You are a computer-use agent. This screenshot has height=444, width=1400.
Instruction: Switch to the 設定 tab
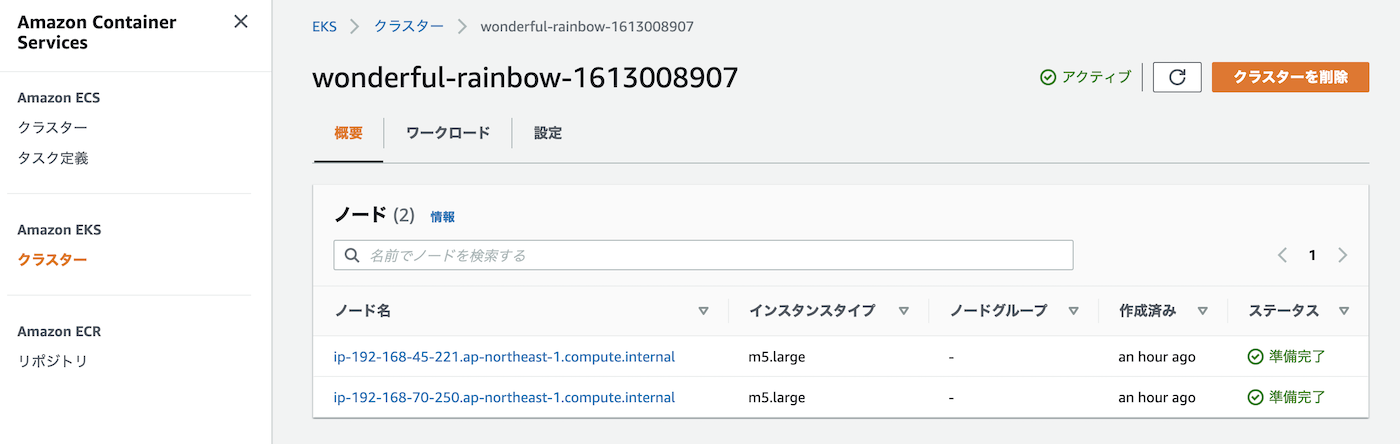coord(548,133)
